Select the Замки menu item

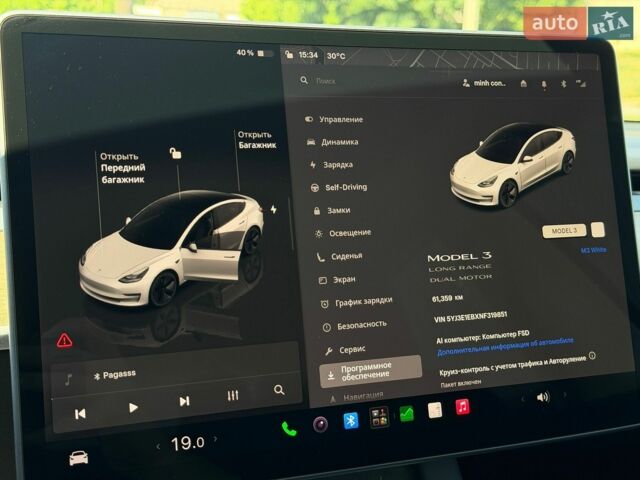coord(331,211)
